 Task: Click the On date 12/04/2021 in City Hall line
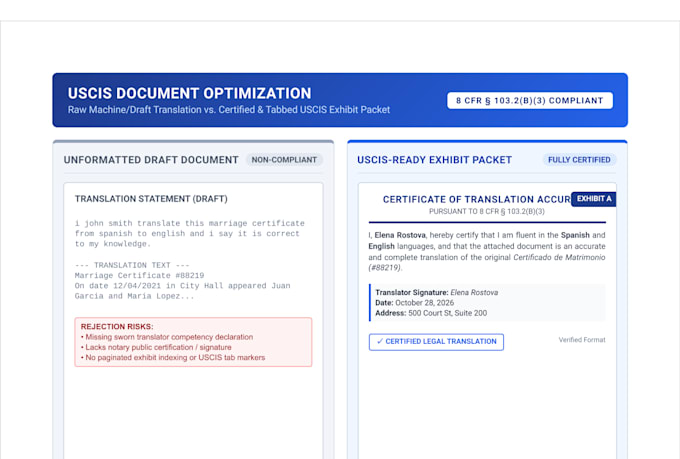point(183,286)
